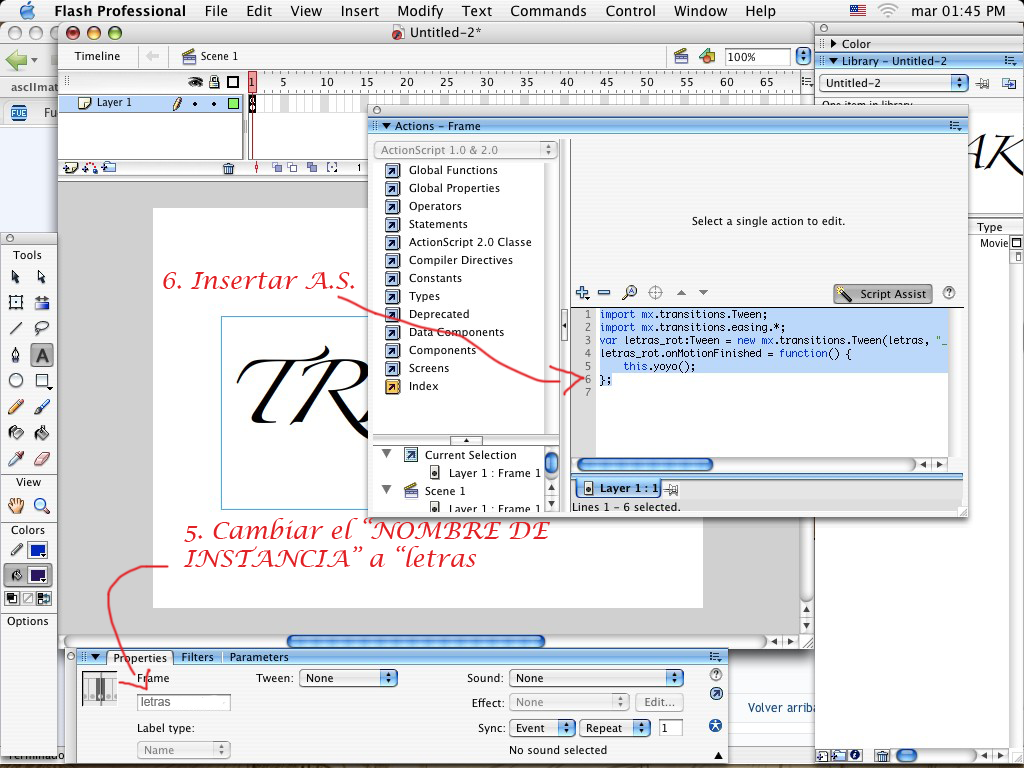Delete layer with the timeline trash icon
1024x768 pixels.
(229, 168)
